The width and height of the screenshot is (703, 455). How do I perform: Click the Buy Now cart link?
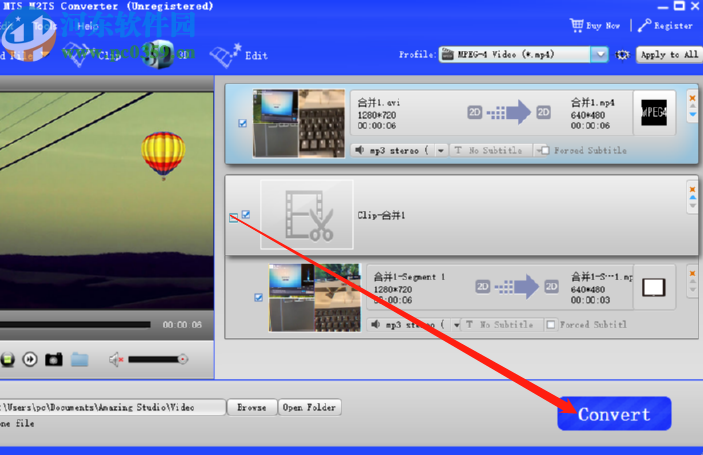(595, 26)
